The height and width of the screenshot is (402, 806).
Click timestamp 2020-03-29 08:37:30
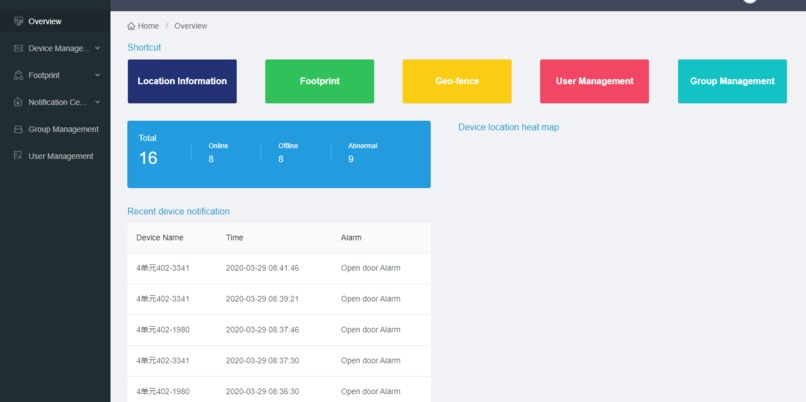coord(262,360)
